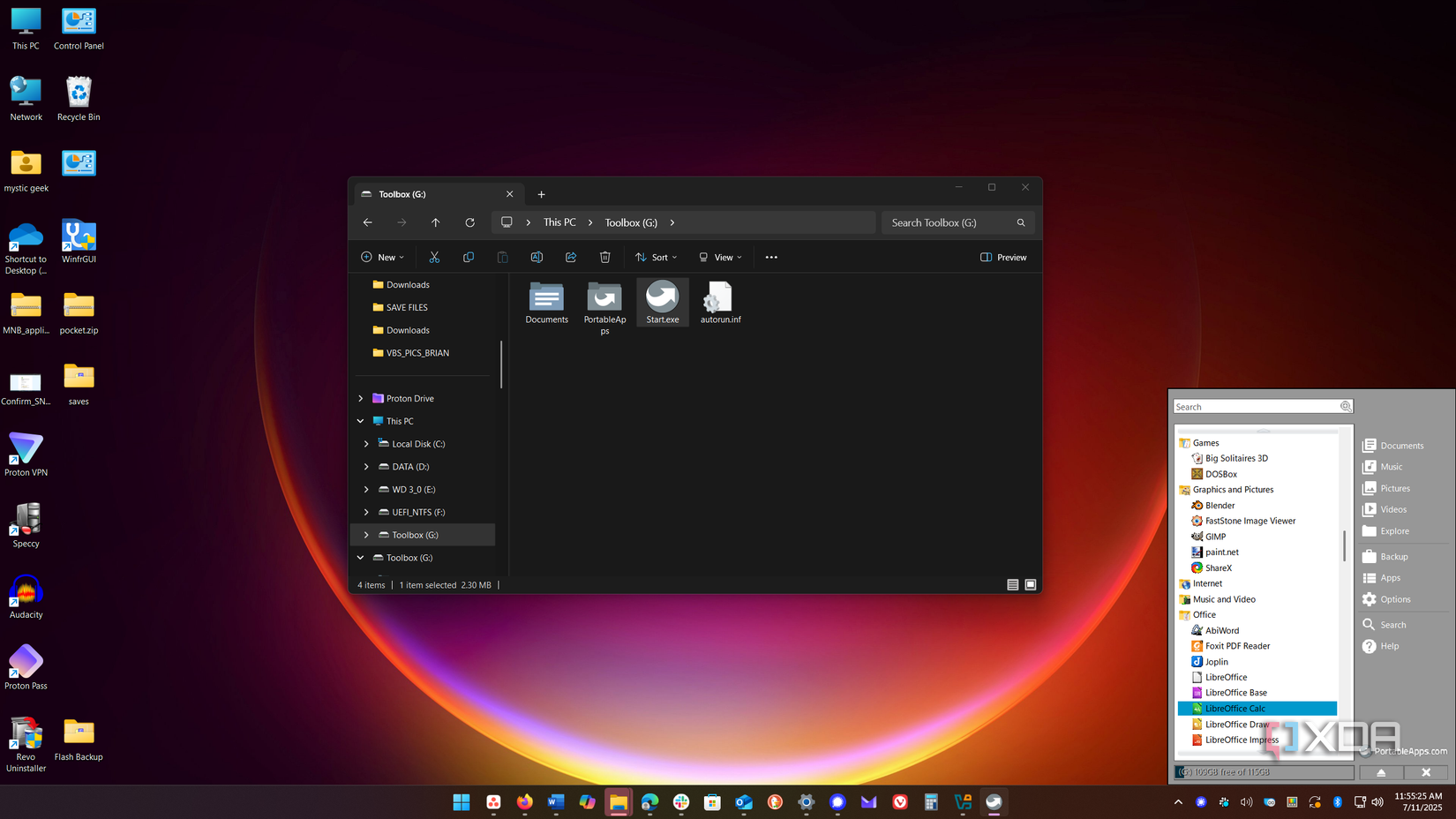The image size is (1456, 819).
Task: Collapse the This PC tree node
Action: (361, 421)
